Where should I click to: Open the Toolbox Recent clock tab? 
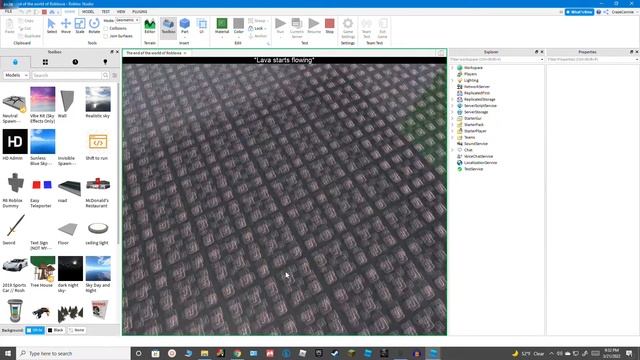(76, 62)
